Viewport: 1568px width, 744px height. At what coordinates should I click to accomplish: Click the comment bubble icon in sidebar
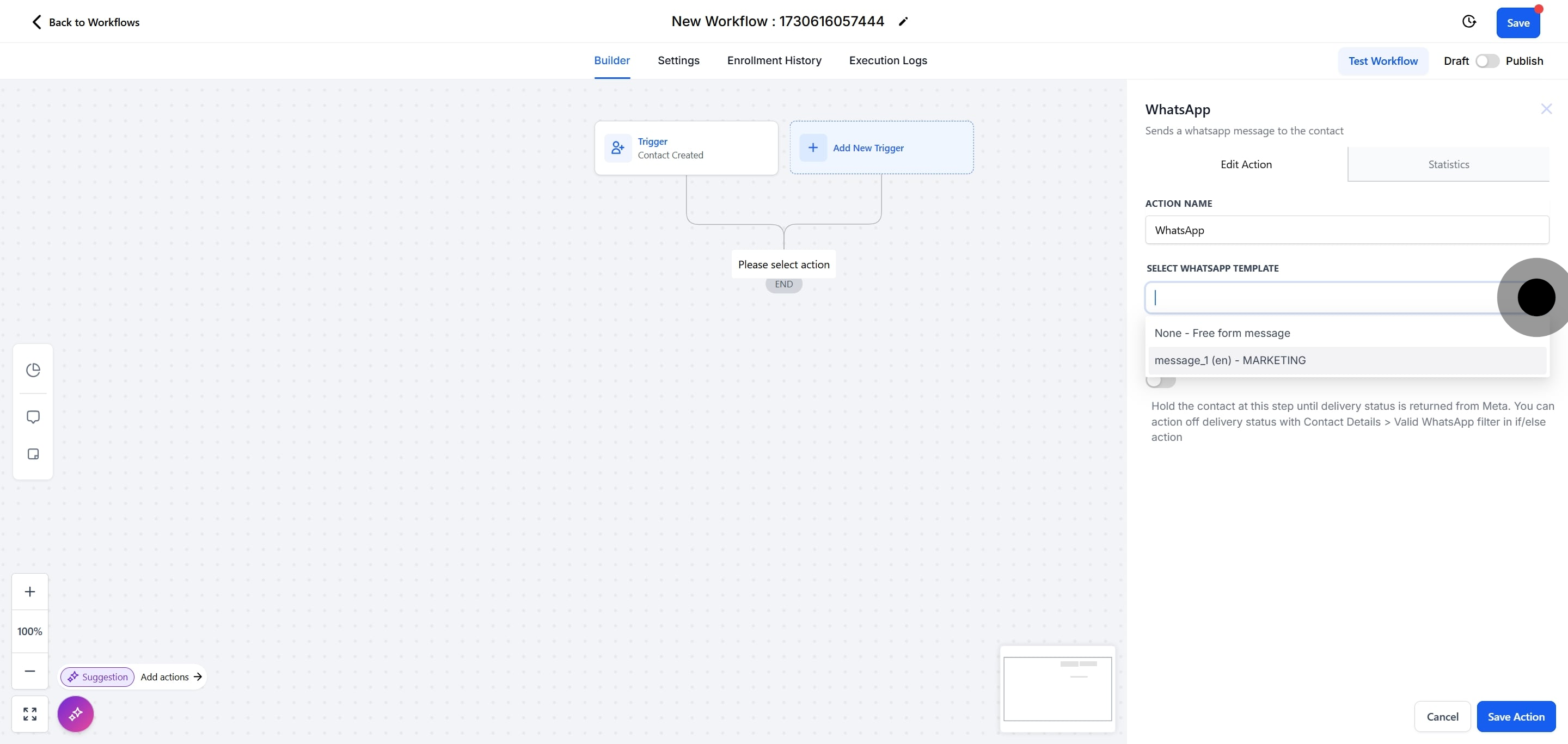33,417
